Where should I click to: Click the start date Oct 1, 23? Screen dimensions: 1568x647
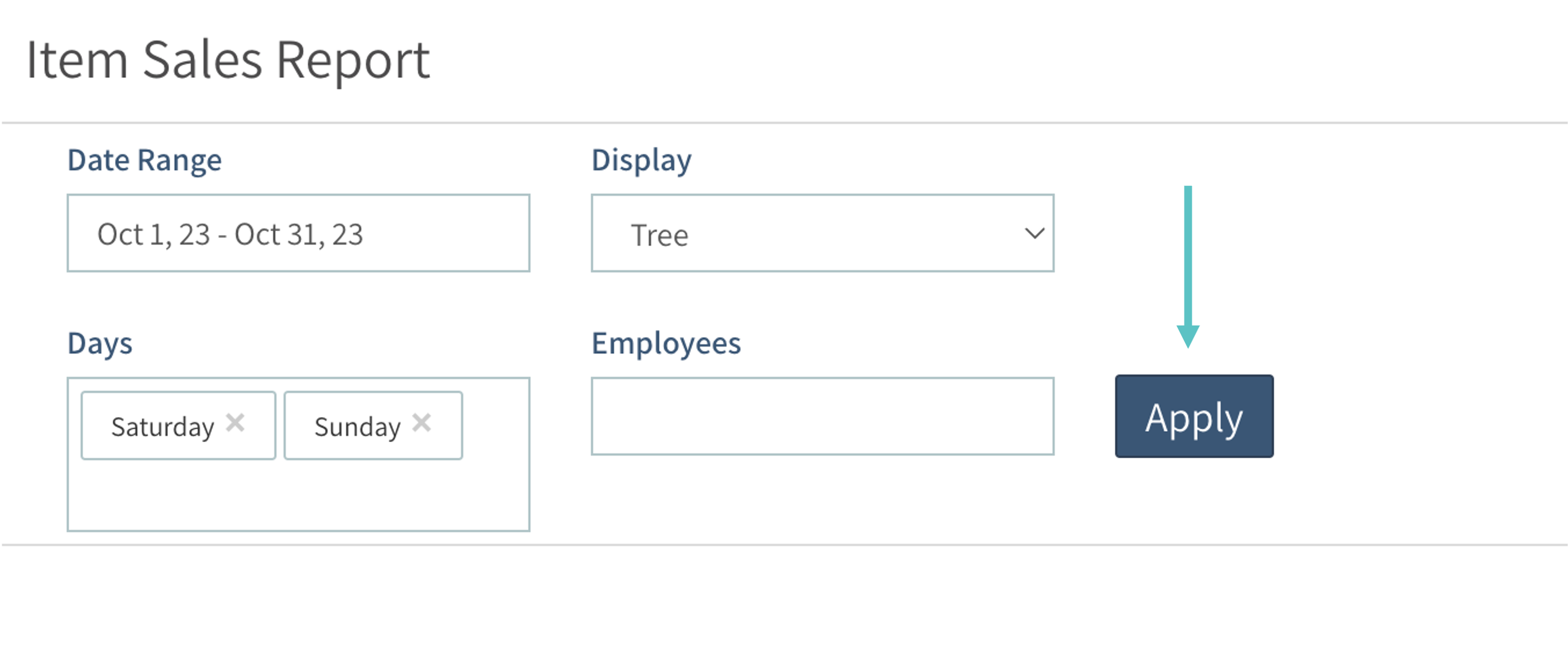[154, 234]
